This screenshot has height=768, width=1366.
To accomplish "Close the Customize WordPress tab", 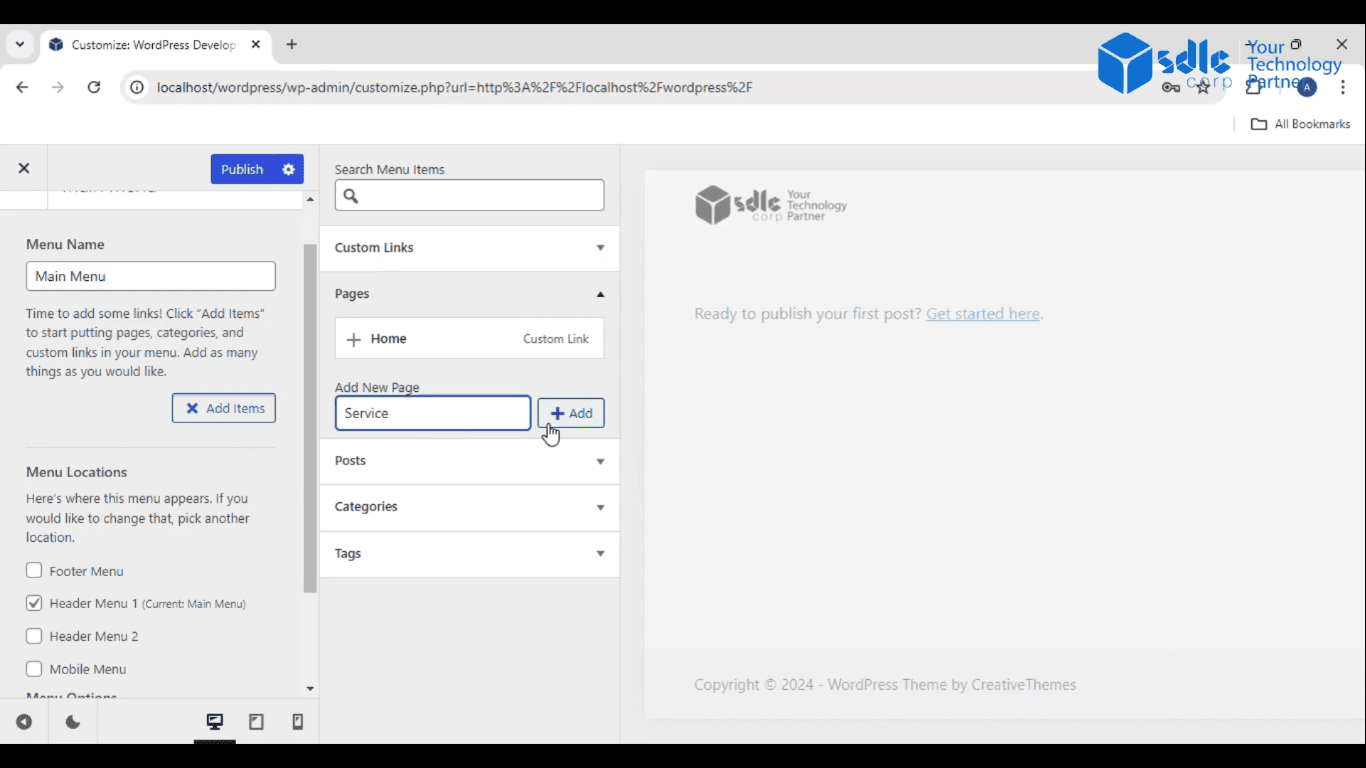I will pos(256,44).
